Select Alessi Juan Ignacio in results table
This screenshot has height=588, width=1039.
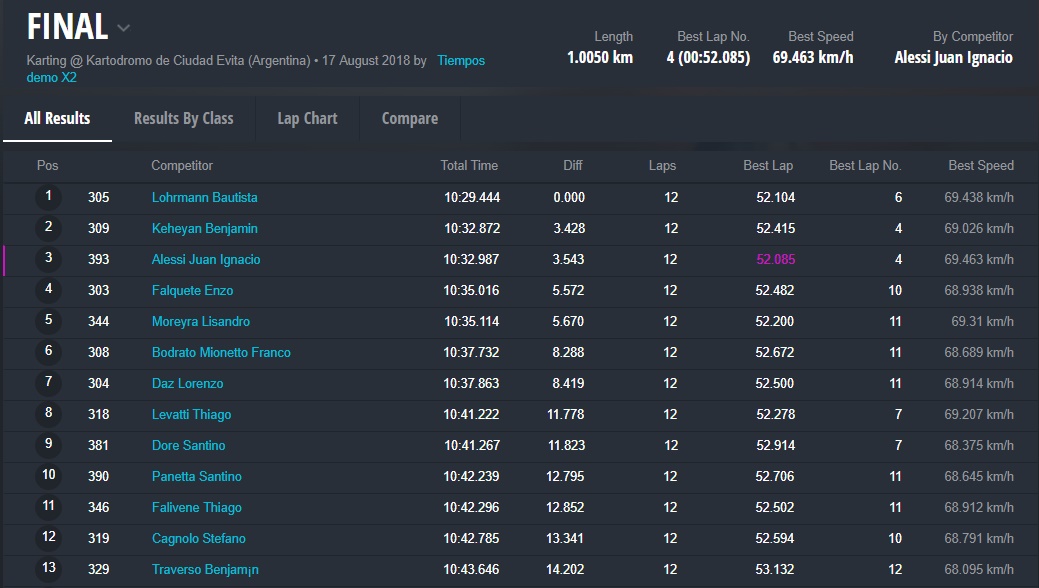[206, 260]
